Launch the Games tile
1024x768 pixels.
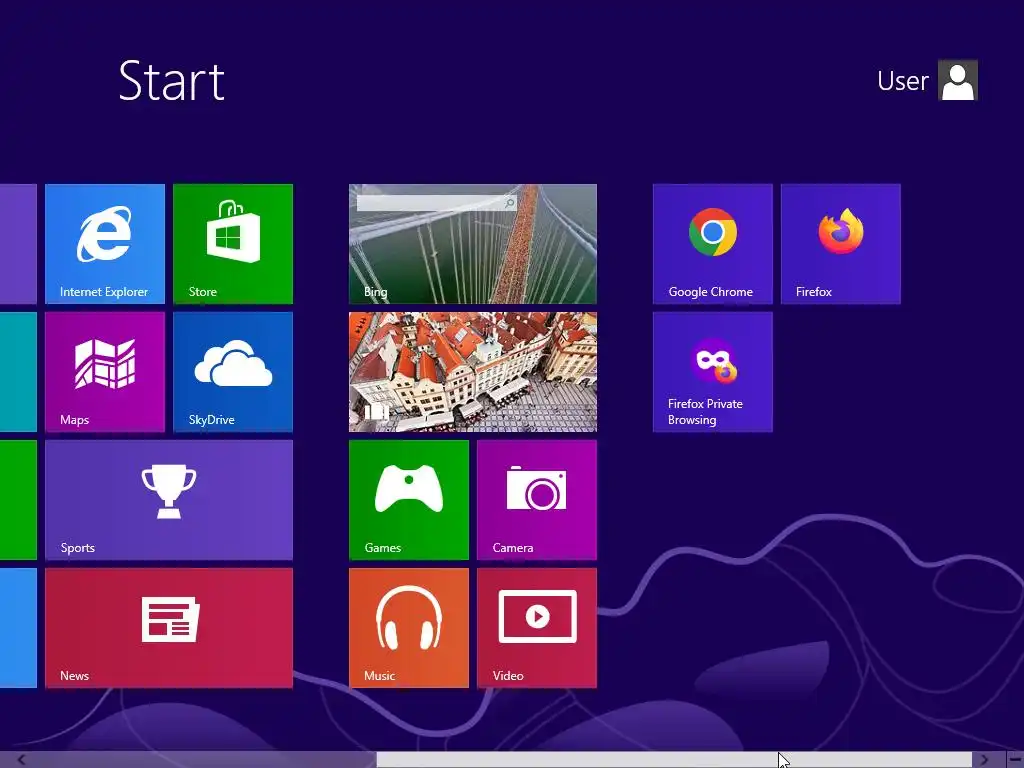pyautogui.click(x=409, y=500)
